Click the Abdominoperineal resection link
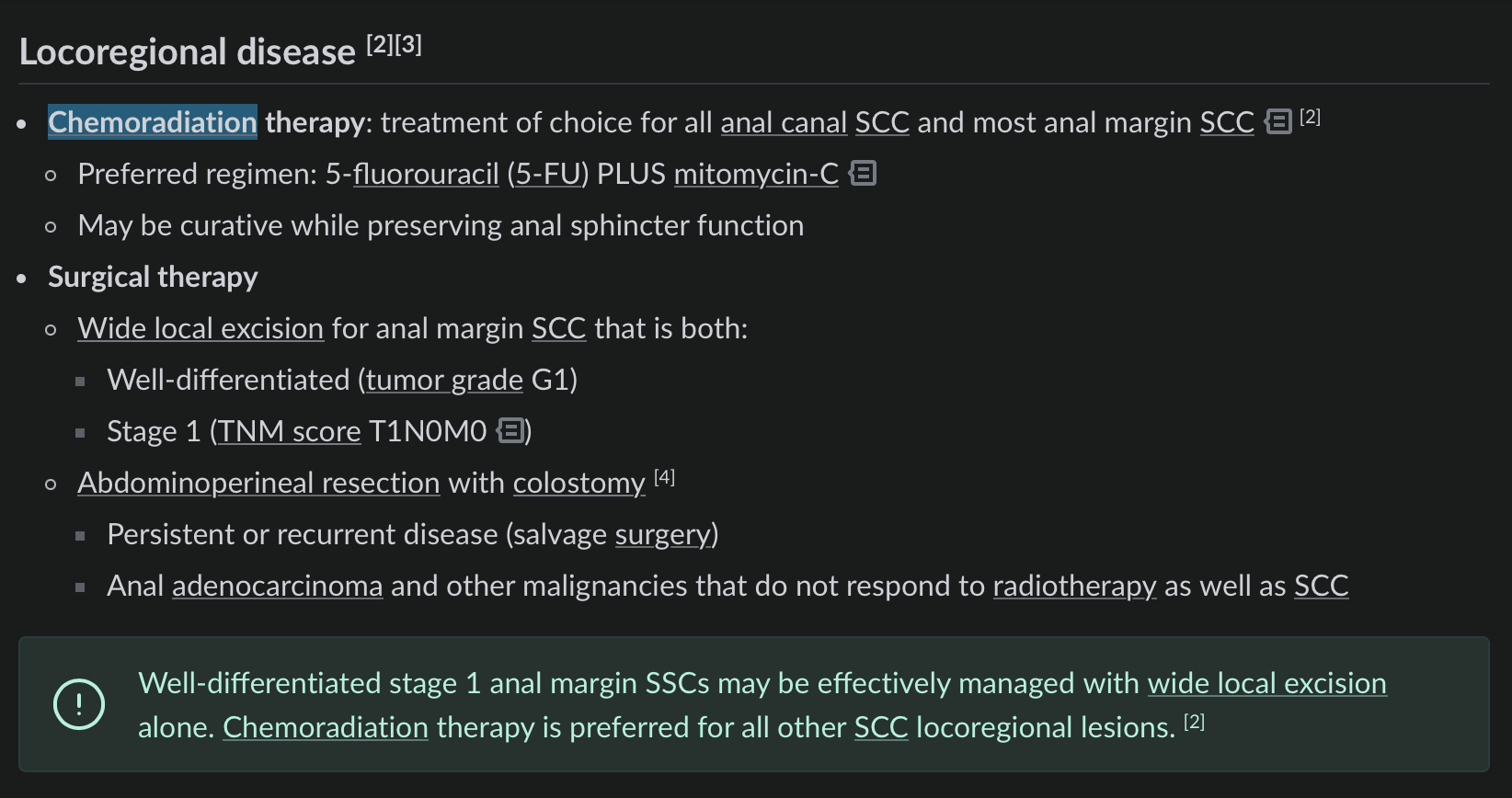This screenshot has height=798, width=1512. [258, 483]
